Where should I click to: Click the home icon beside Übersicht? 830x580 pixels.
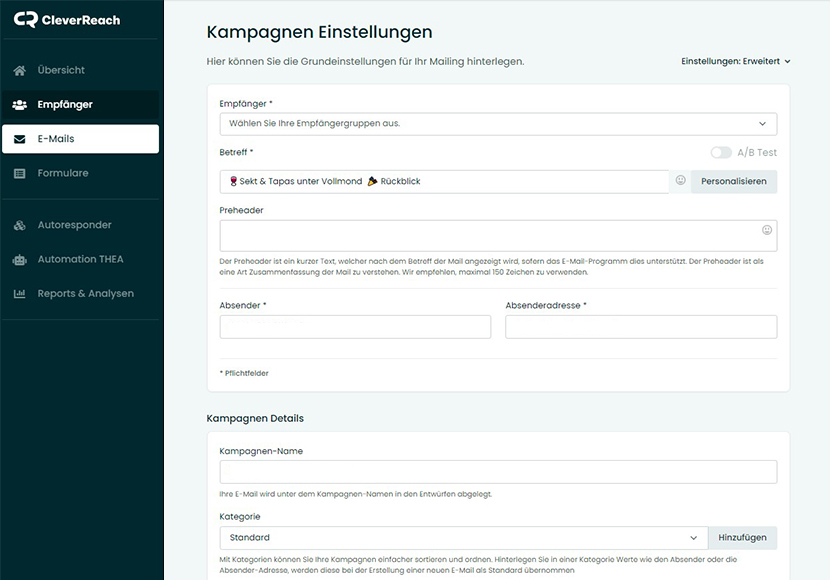pos(20,70)
